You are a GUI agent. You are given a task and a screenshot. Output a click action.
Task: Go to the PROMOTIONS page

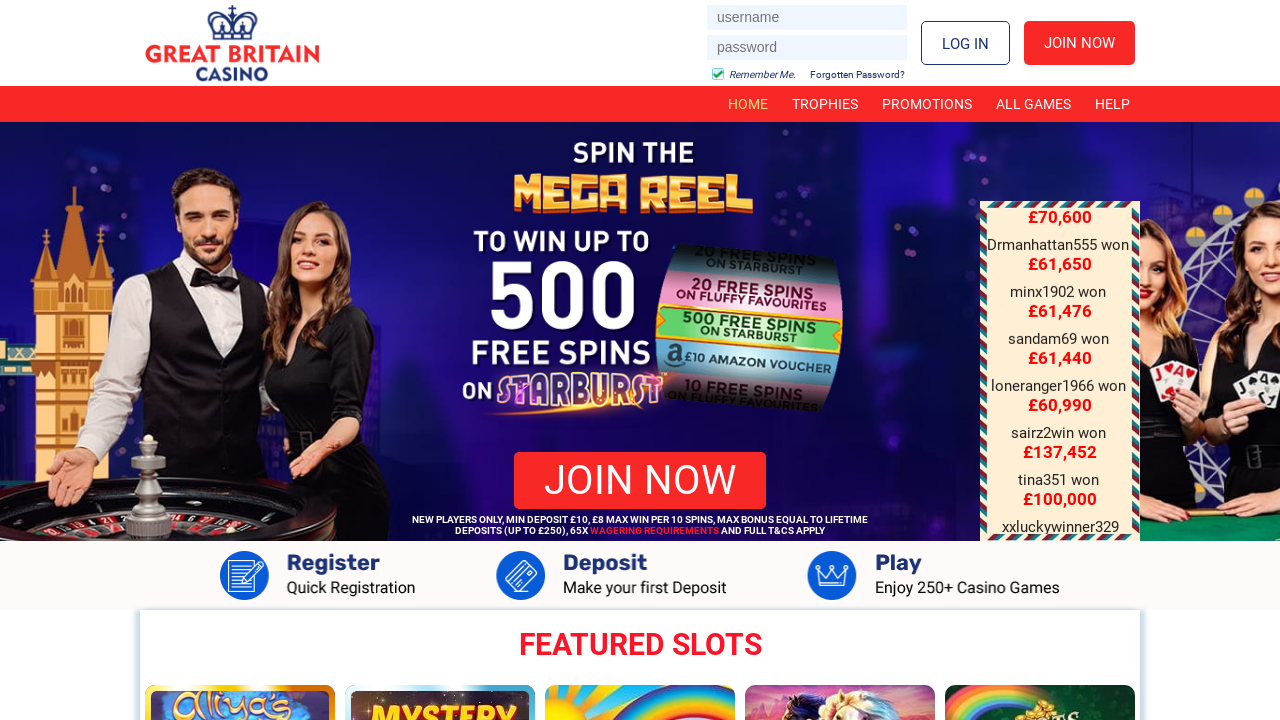927,104
